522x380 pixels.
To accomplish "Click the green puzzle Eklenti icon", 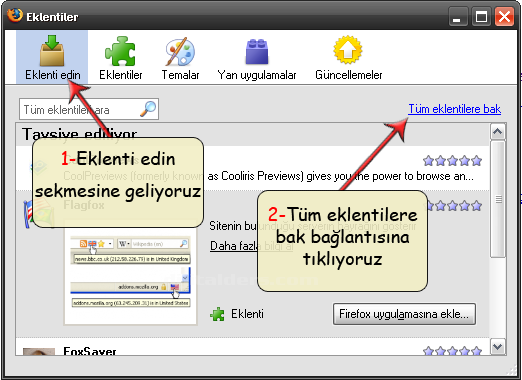I will 217,314.
